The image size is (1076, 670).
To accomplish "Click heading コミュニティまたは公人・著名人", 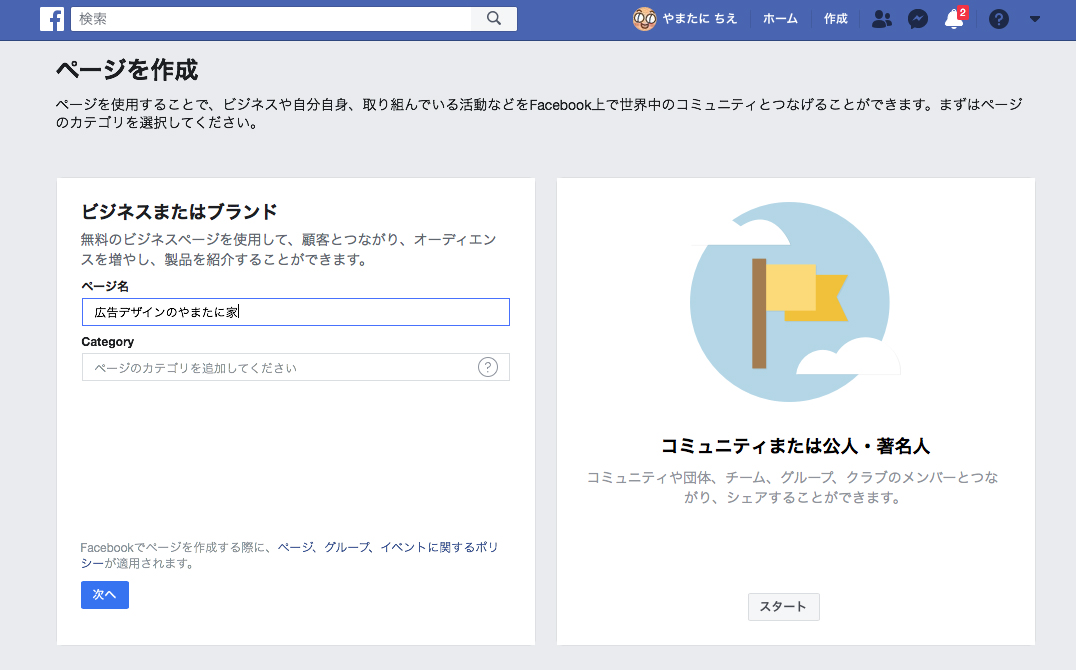I will (795, 446).
